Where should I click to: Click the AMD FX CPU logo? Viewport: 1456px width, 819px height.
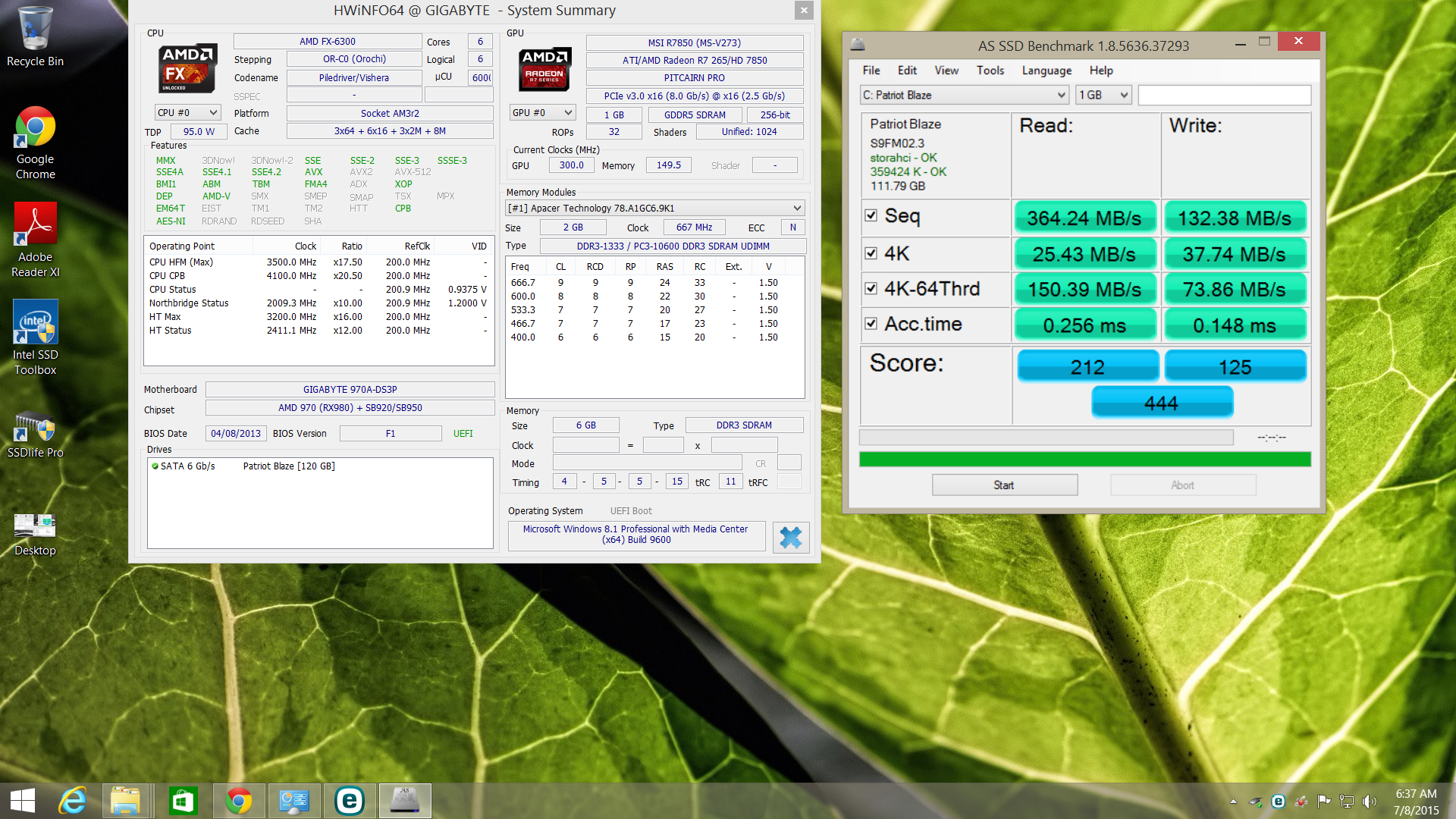tap(187, 68)
